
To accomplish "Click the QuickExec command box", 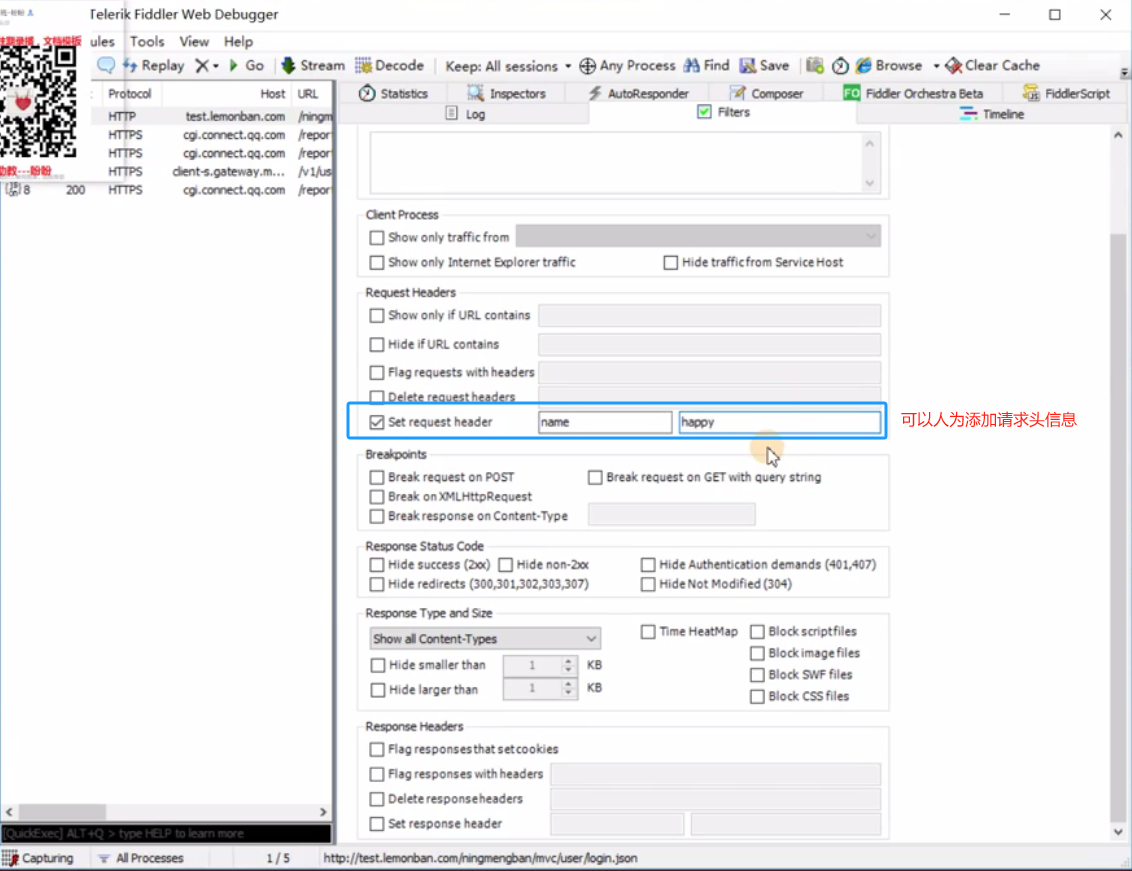I will tap(166, 833).
